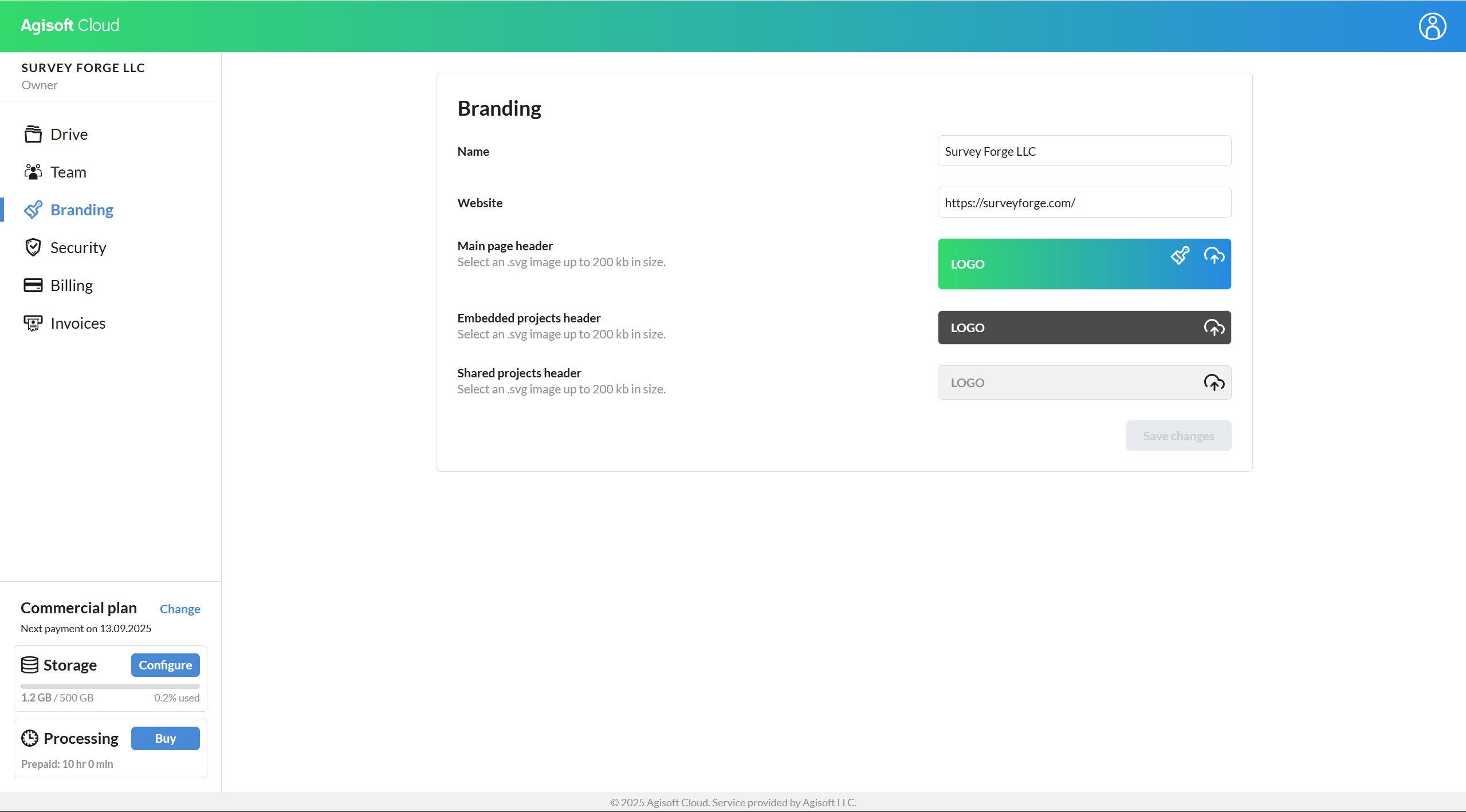Click the Save changes button
Image resolution: width=1466 pixels, height=812 pixels.
(1178, 436)
